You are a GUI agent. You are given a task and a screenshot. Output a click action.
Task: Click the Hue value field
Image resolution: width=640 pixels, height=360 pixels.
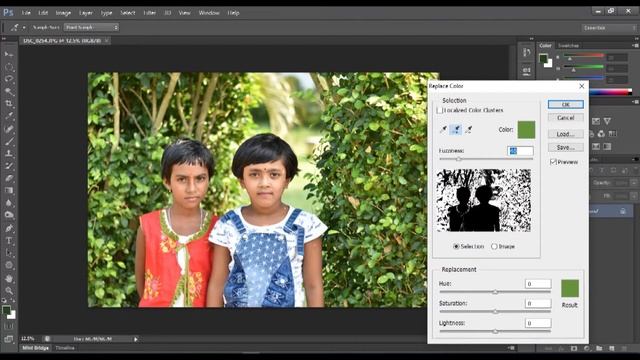tap(538, 284)
